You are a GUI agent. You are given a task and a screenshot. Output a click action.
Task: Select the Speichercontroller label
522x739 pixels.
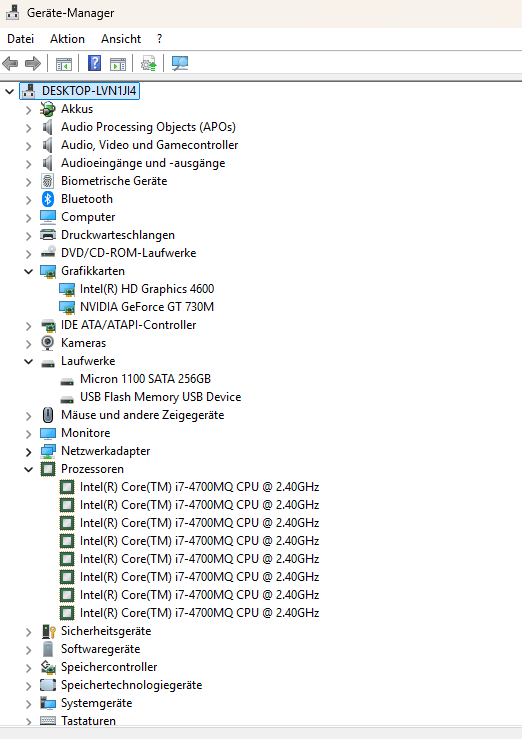(109, 667)
